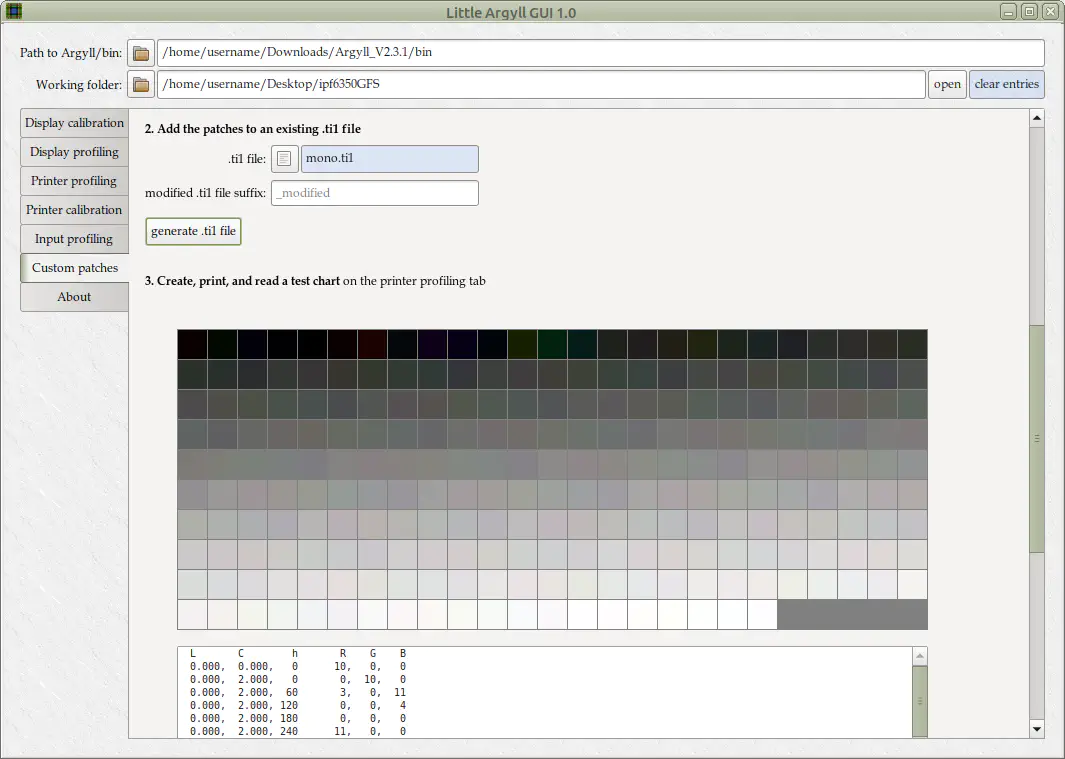Go to Input profiling tab
This screenshot has height=759, width=1065.
point(75,239)
